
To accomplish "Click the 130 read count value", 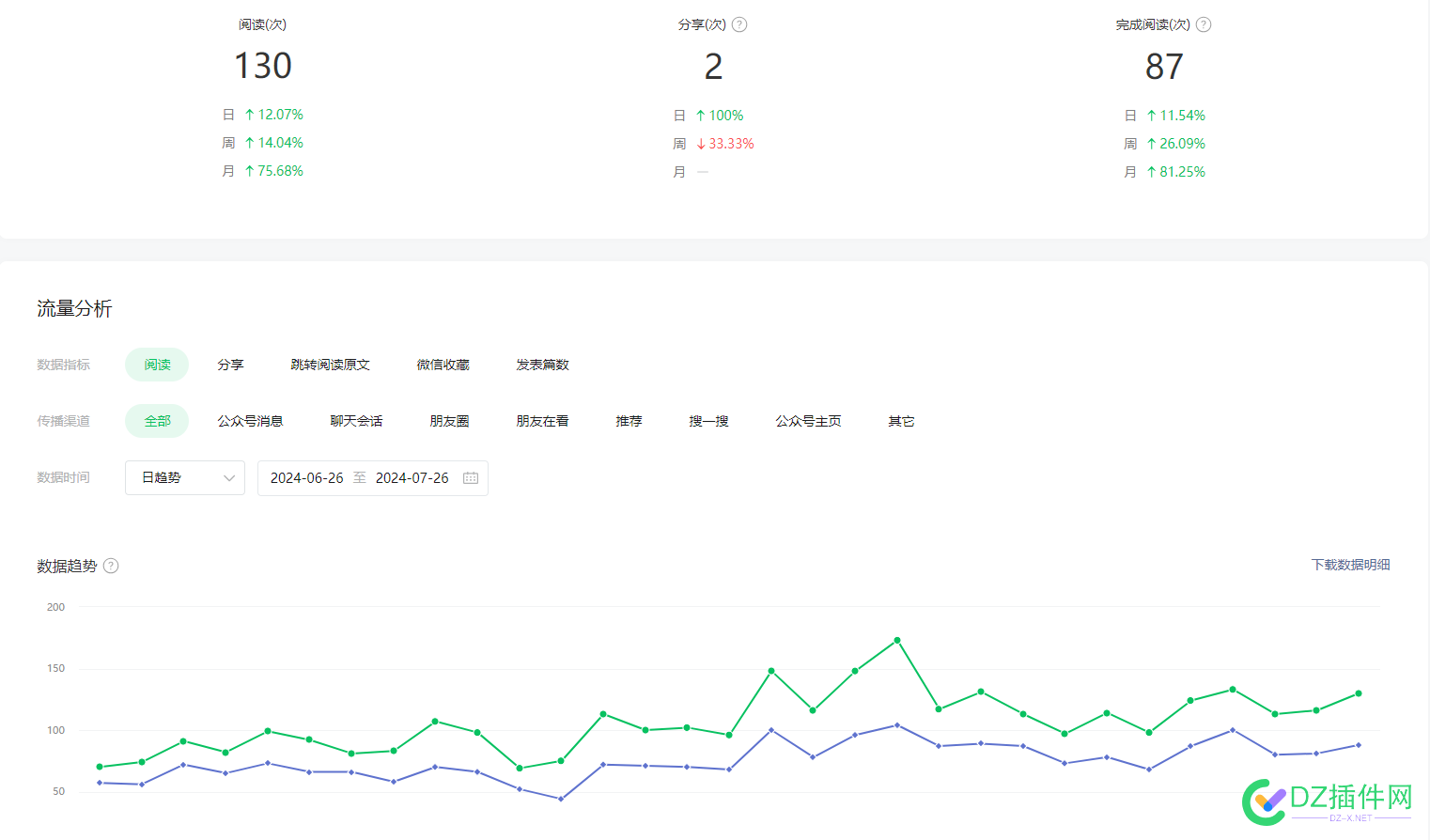I will click(x=263, y=66).
